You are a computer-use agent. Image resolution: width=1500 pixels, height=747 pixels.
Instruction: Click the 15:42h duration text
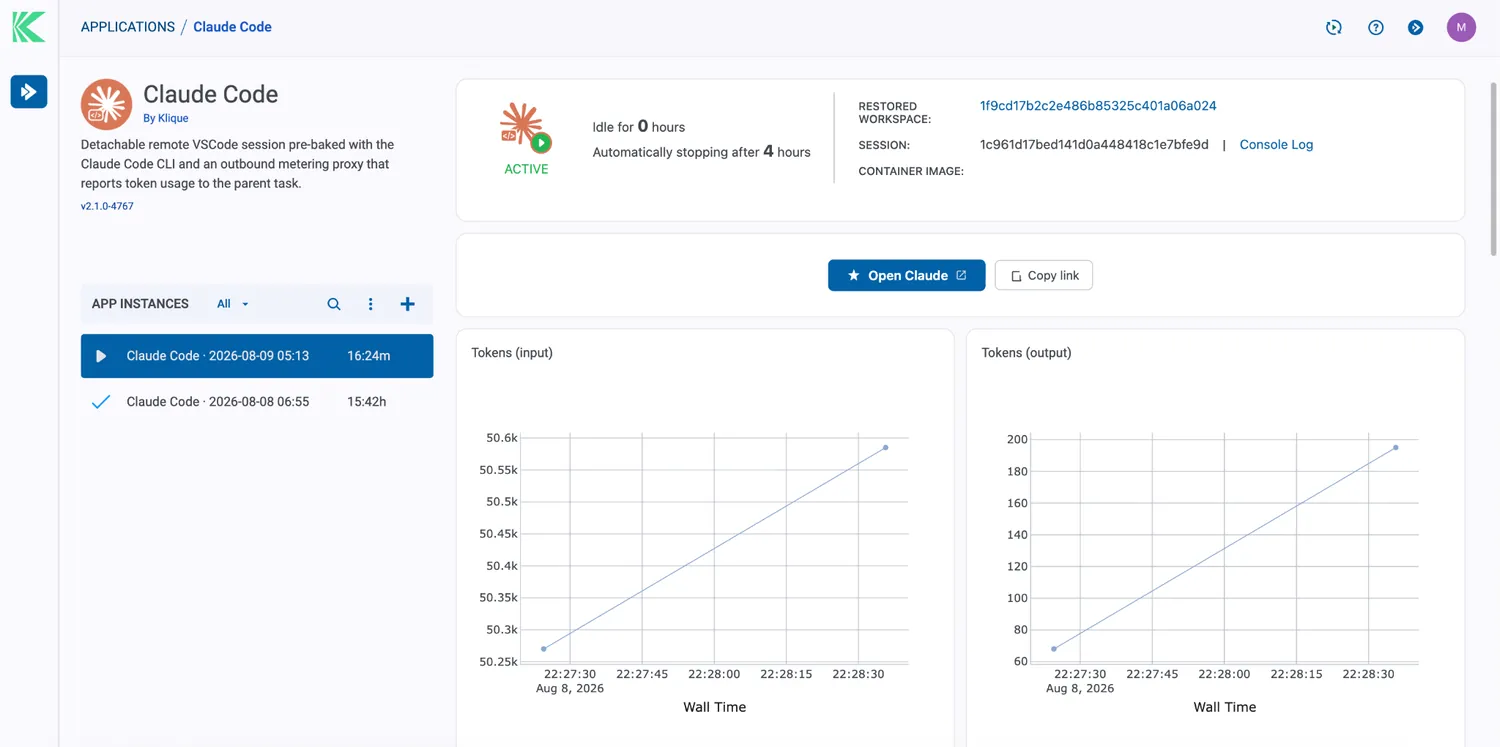coord(367,402)
